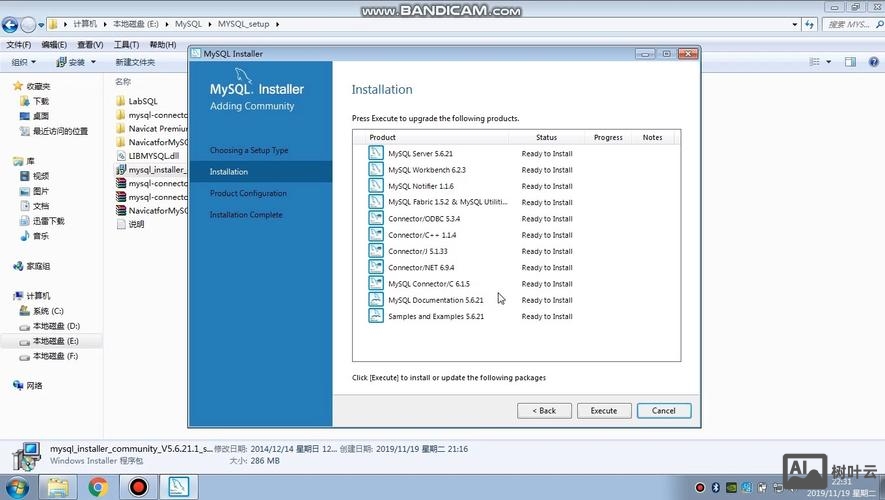Open the 查看(V) menu

click(x=90, y=45)
